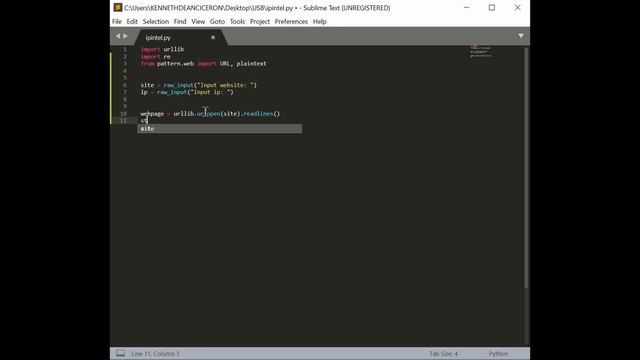Toggle the side bar panel switcher icon
Viewport: 640px width, 360px height.
coord(120,353)
